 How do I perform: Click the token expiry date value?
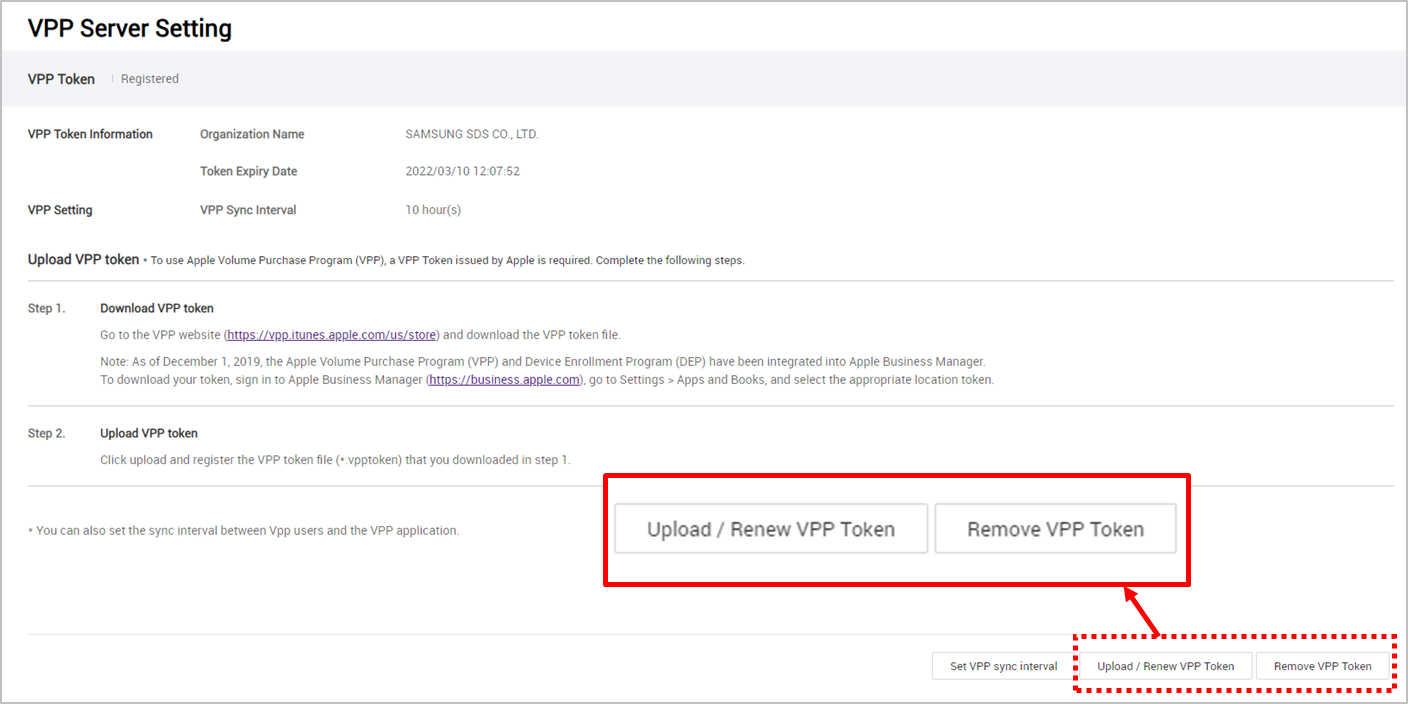tap(462, 171)
